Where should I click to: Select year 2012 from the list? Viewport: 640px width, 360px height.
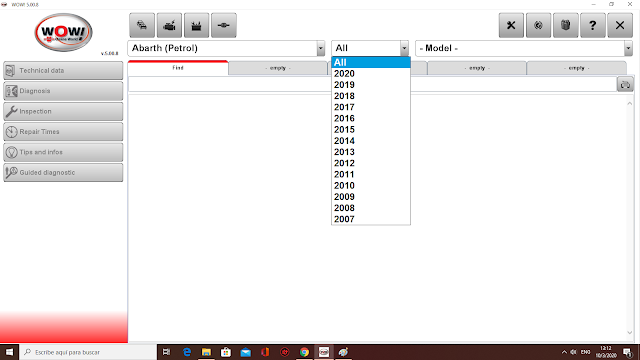coord(371,163)
